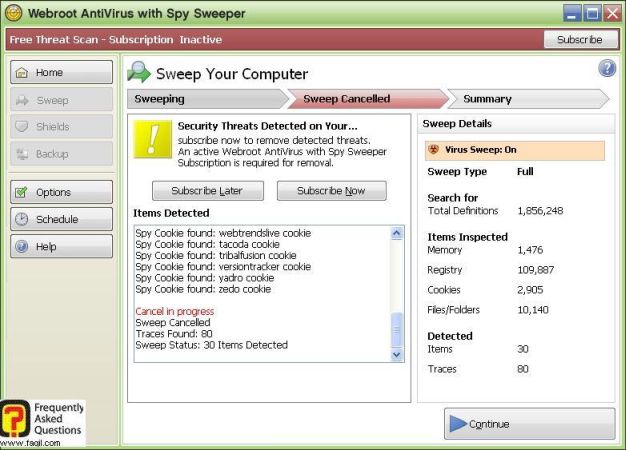Maximize the Webroot window

point(592,13)
